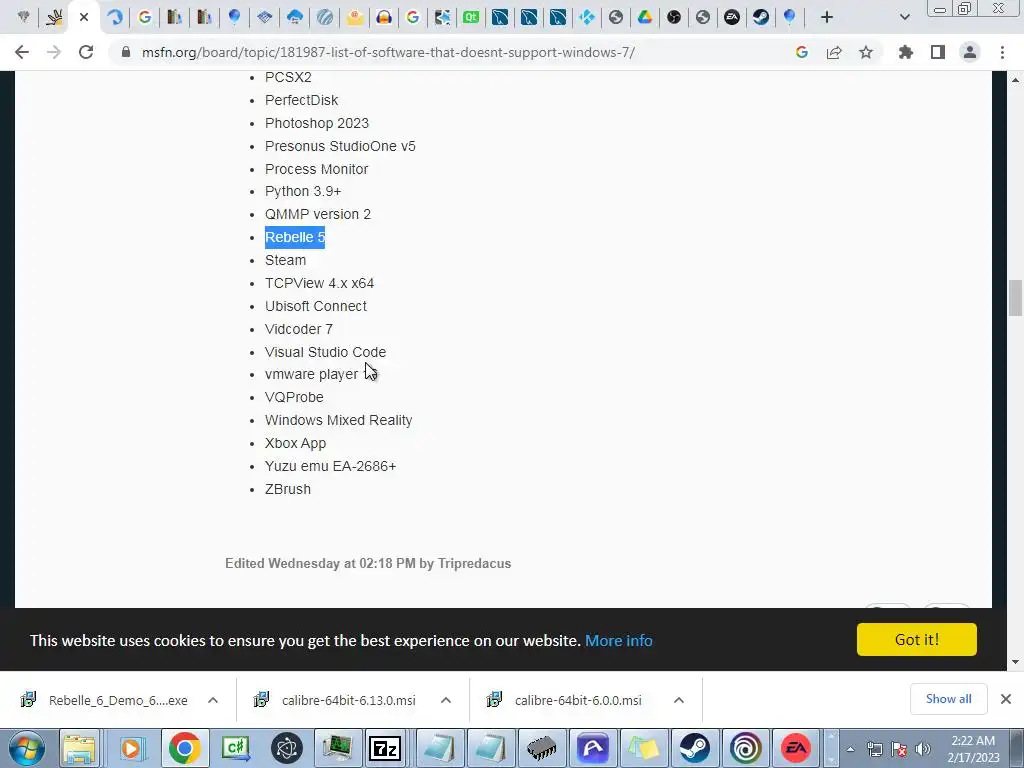Click the Ubisoft Connect list entry
The height and width of the screenshot is (768, 1024).
[315, 306]
